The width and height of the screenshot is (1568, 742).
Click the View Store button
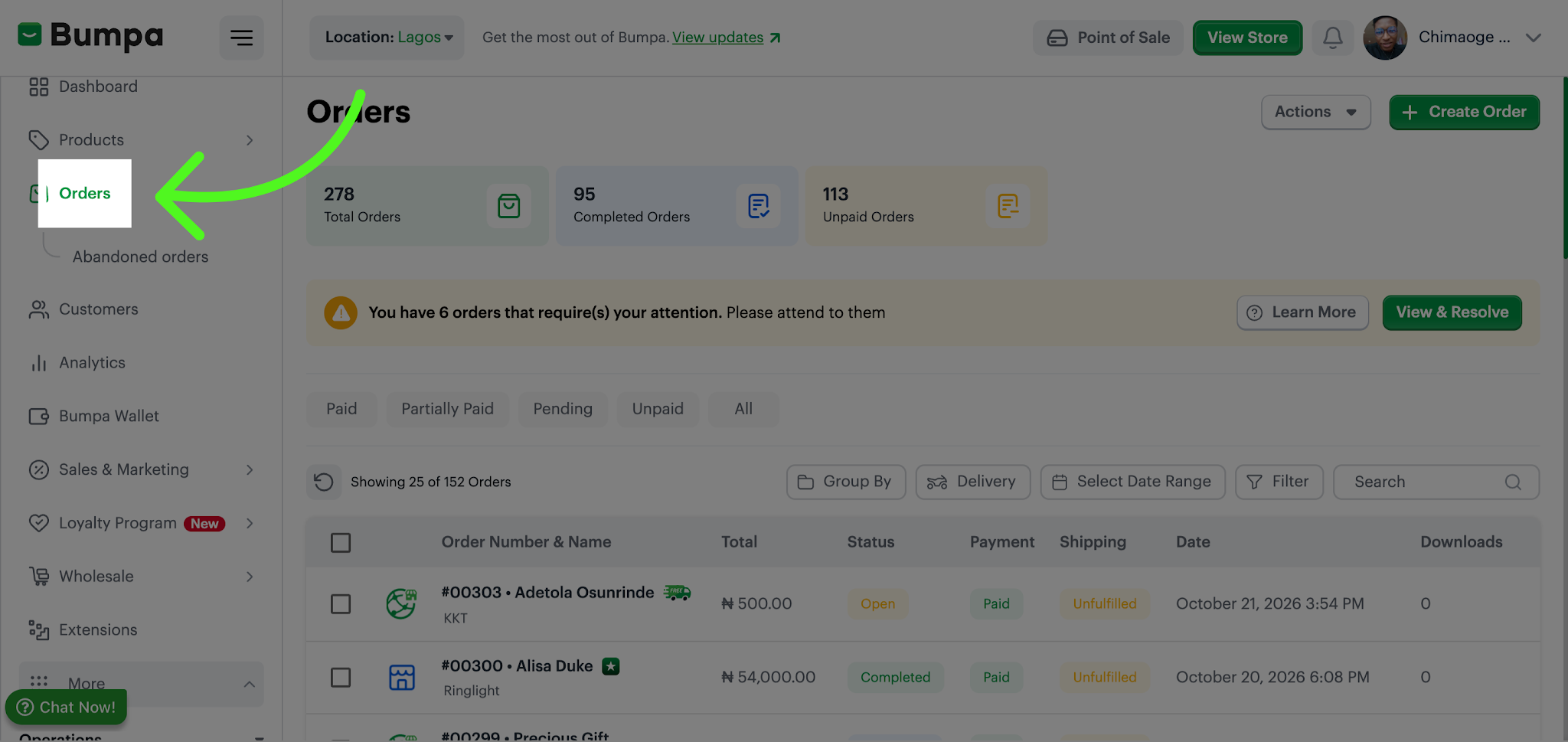[1247, 38]
